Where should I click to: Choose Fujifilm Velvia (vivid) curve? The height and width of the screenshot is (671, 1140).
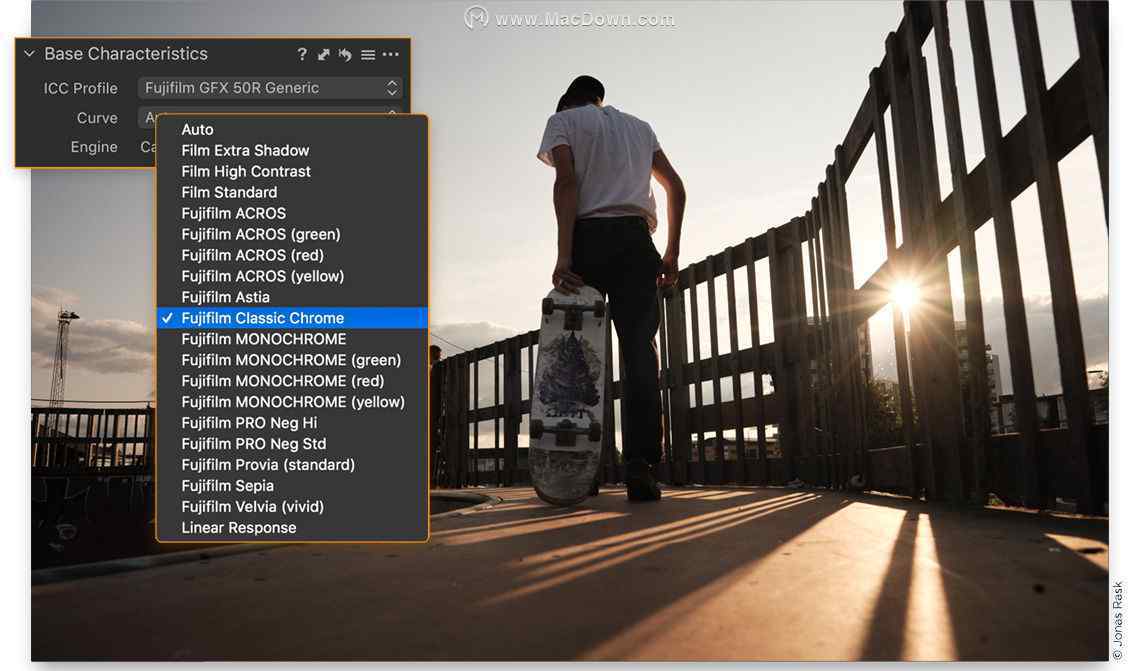click(x=292, y=507)
